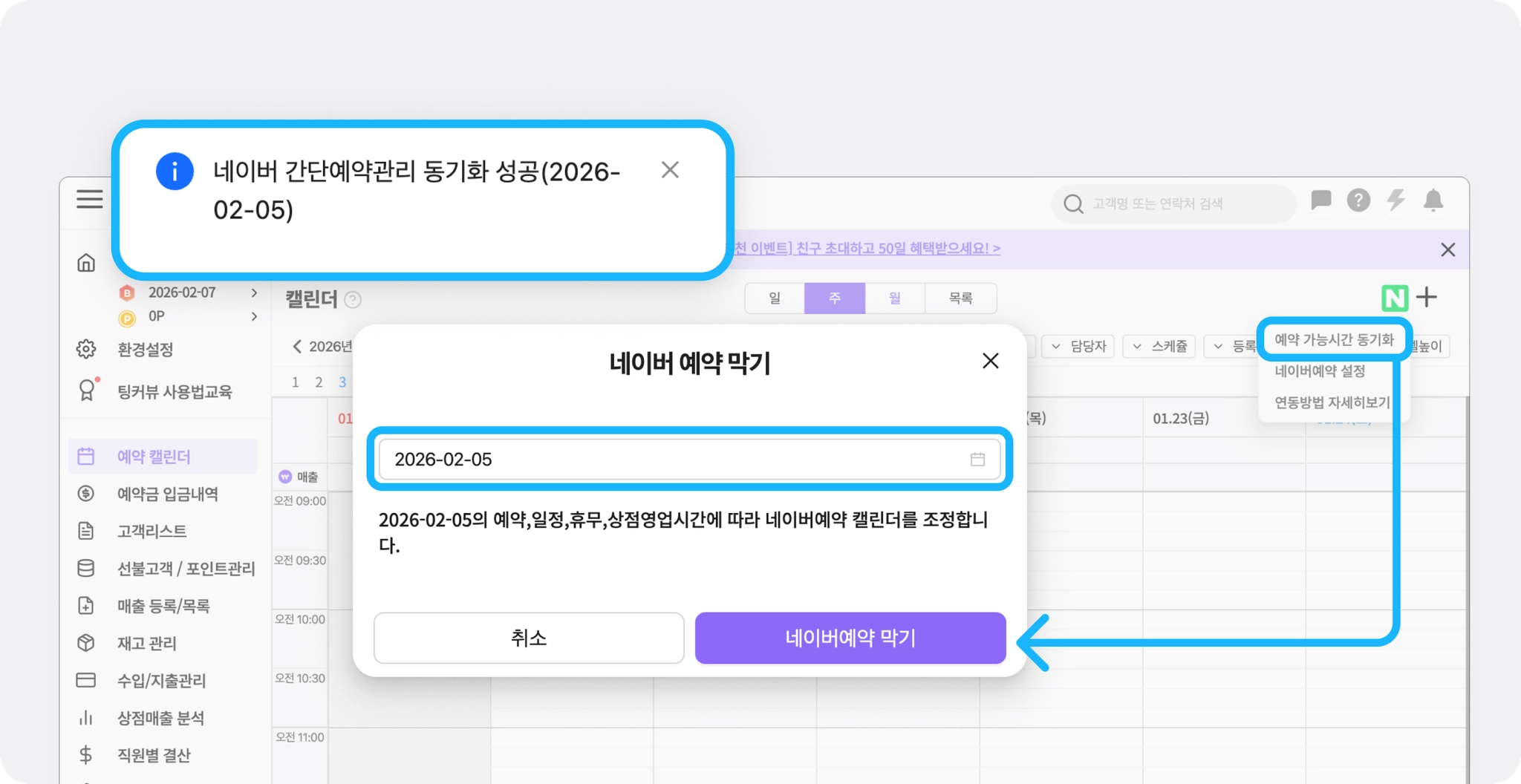This screenshot has height=784, width=1521.
Task: Click the green Naver N icon
Action: (x=1395, y=298)
